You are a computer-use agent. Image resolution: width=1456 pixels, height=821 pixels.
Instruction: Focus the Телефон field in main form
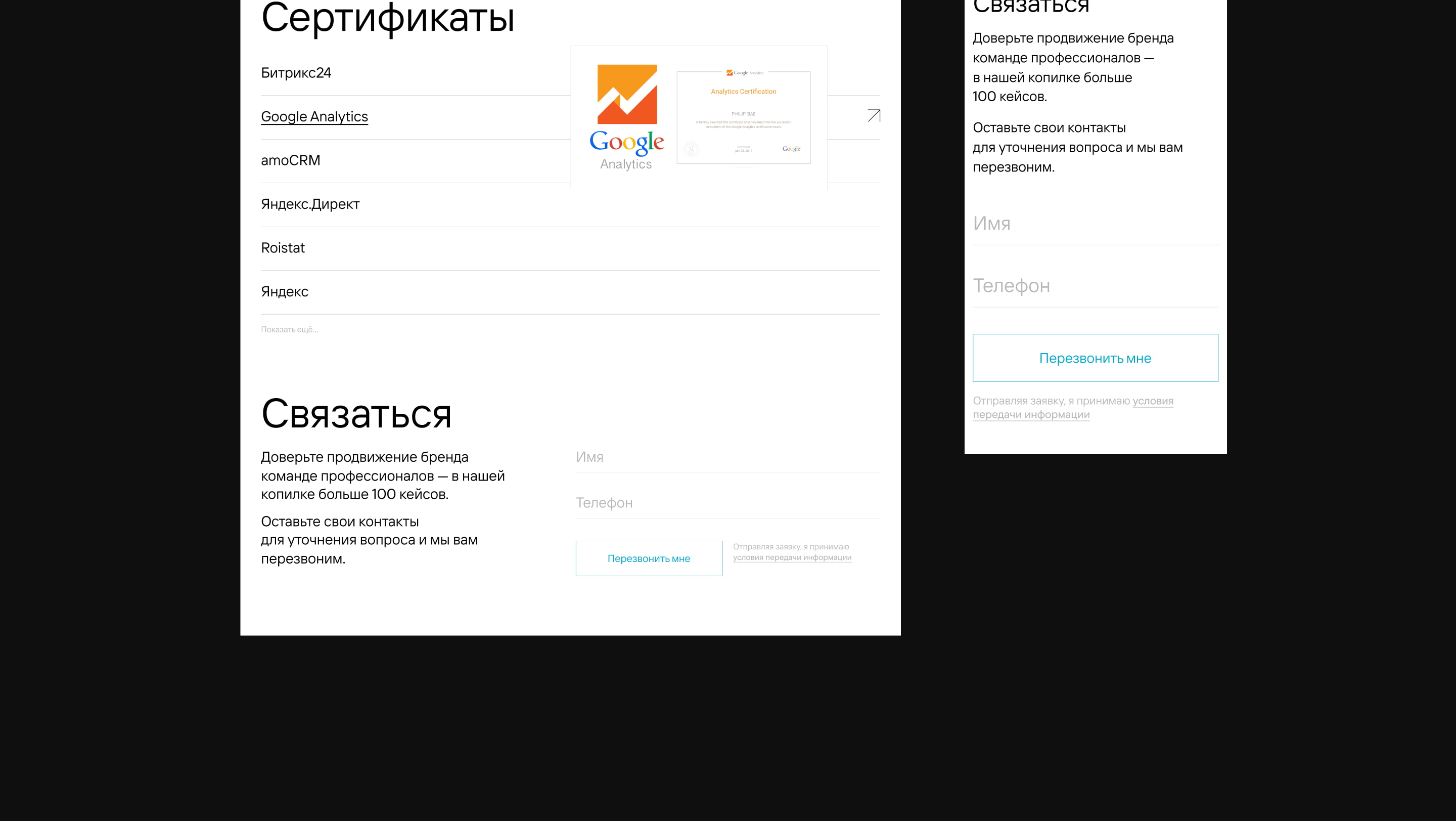click(727, 503)
